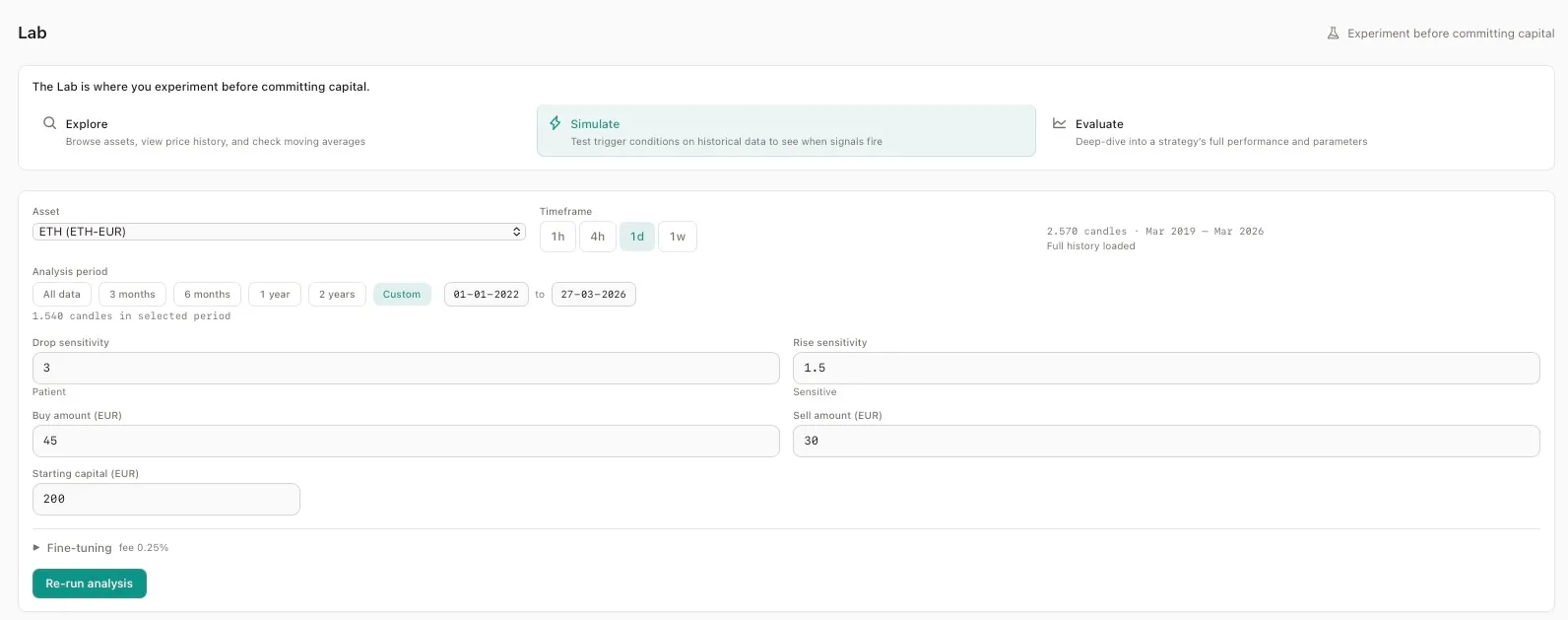
Task: Switch timeframe to 1w
Action: [678, 237]
